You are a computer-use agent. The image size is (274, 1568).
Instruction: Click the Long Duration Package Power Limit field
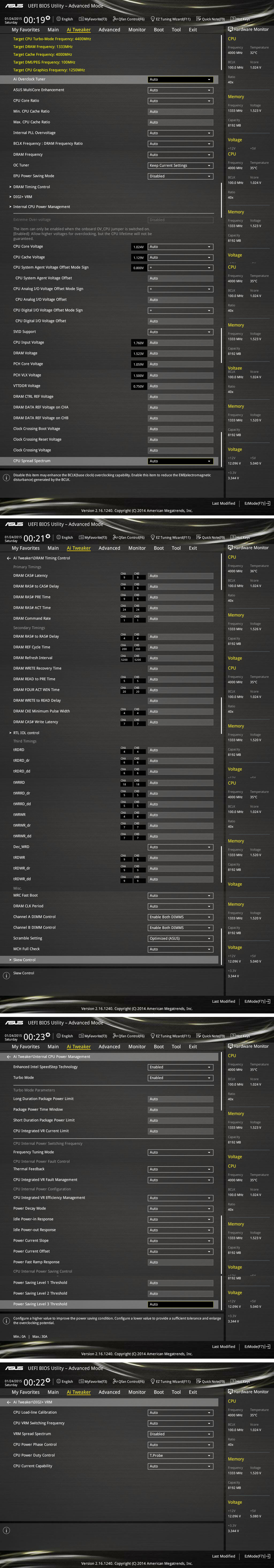[x=180, y=1099]
